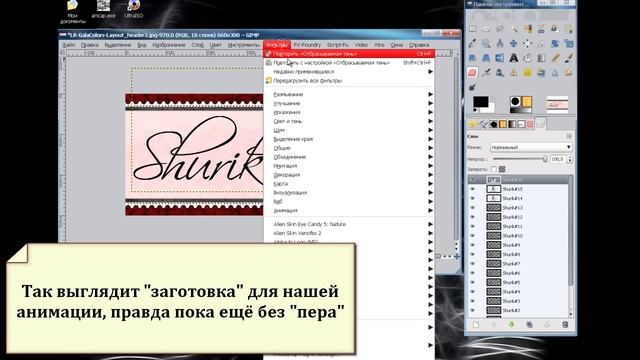Select the Scale tool

(569, 44)
